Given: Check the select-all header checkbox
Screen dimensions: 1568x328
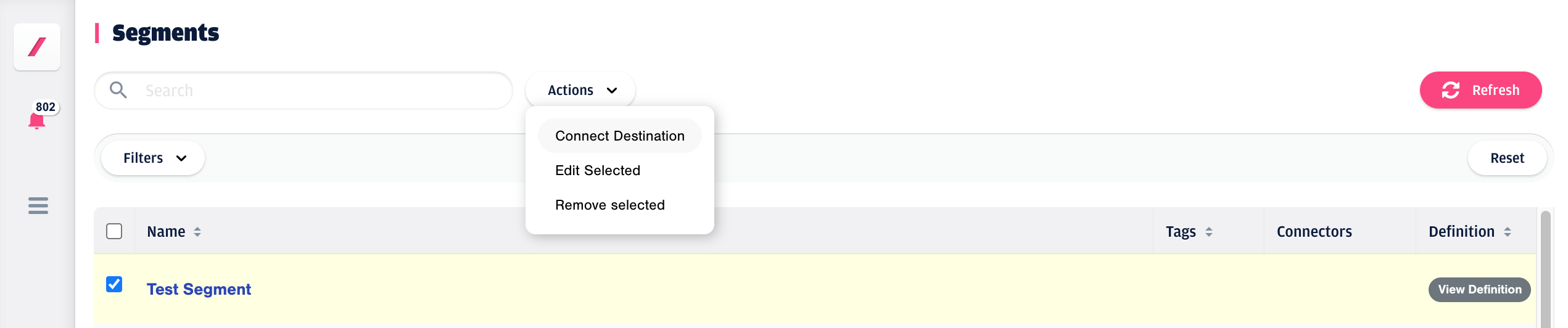Looking at the screenshot, I should coord(114,231).
